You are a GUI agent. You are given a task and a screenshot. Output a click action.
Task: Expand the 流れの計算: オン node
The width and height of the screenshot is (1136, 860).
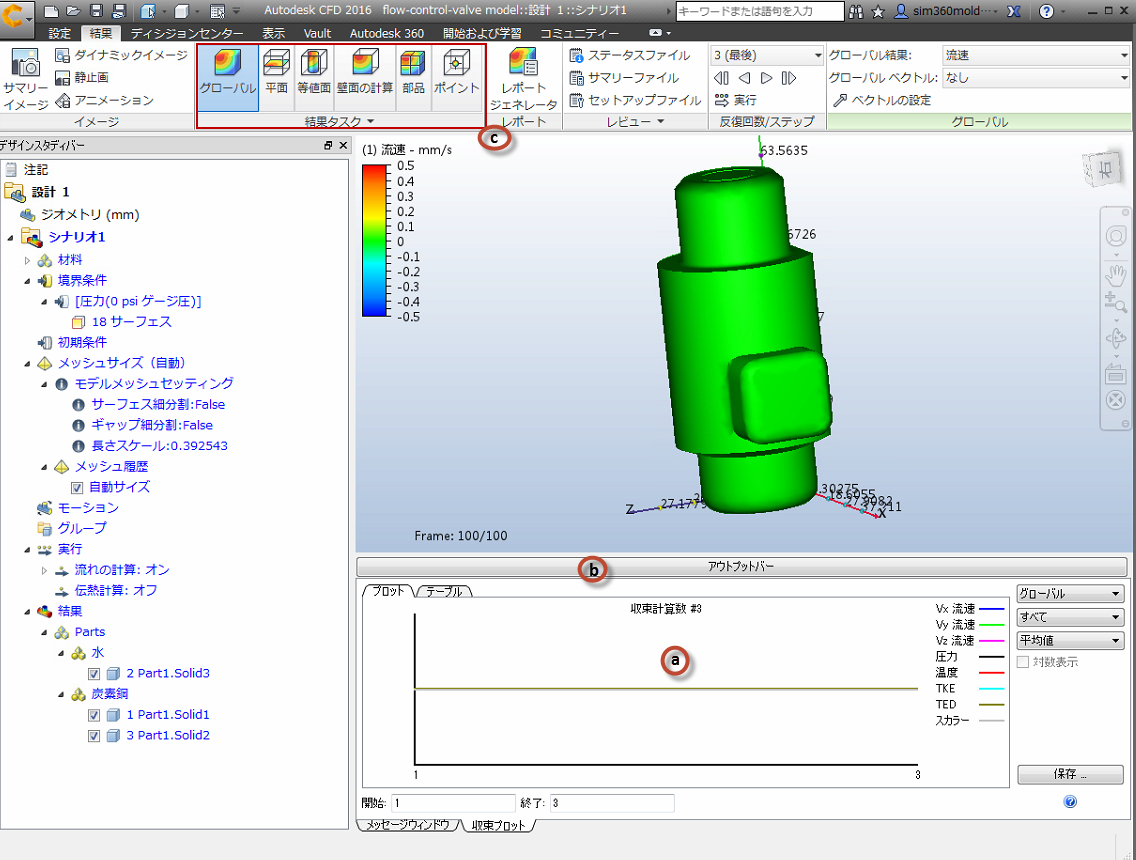(x=44, y=571)
